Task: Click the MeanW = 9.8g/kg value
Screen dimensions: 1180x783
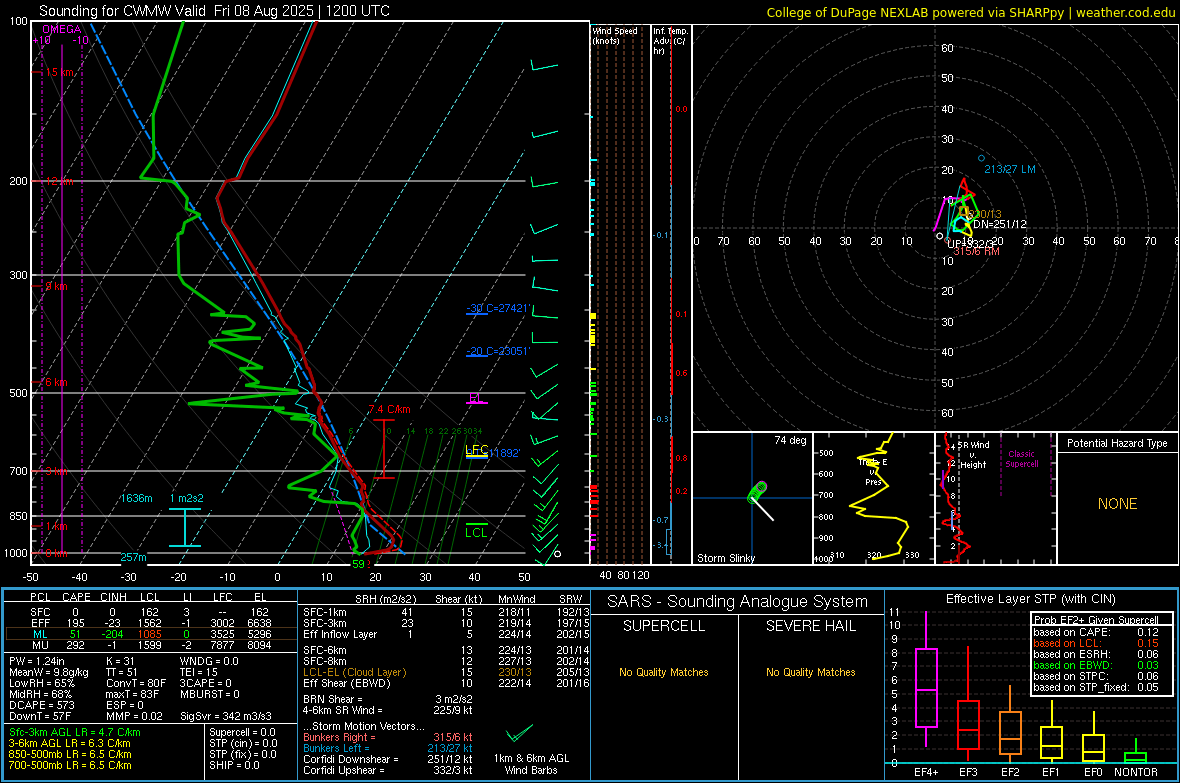Action: tap(48, 672)
